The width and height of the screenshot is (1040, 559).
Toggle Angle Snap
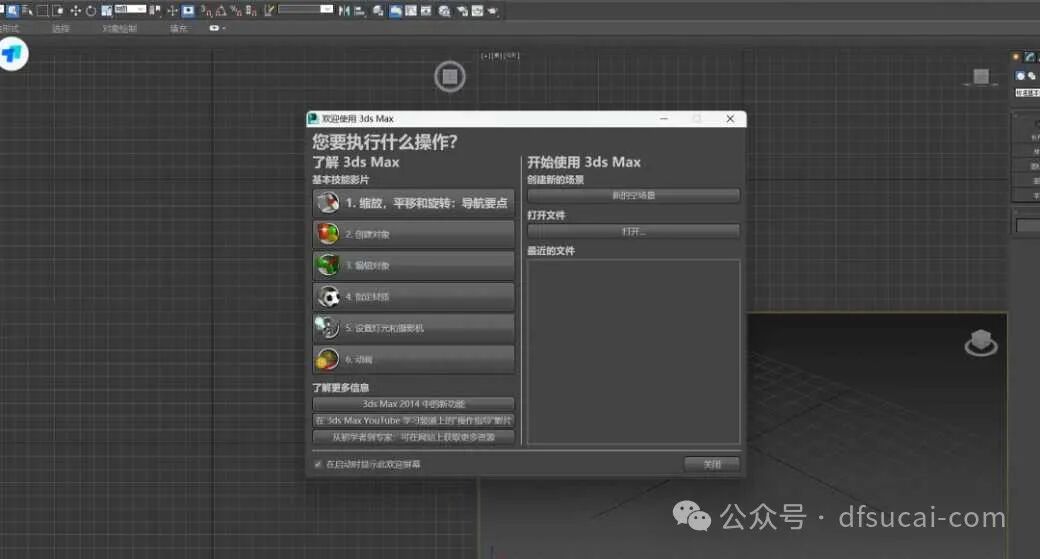tap(221, 11)
